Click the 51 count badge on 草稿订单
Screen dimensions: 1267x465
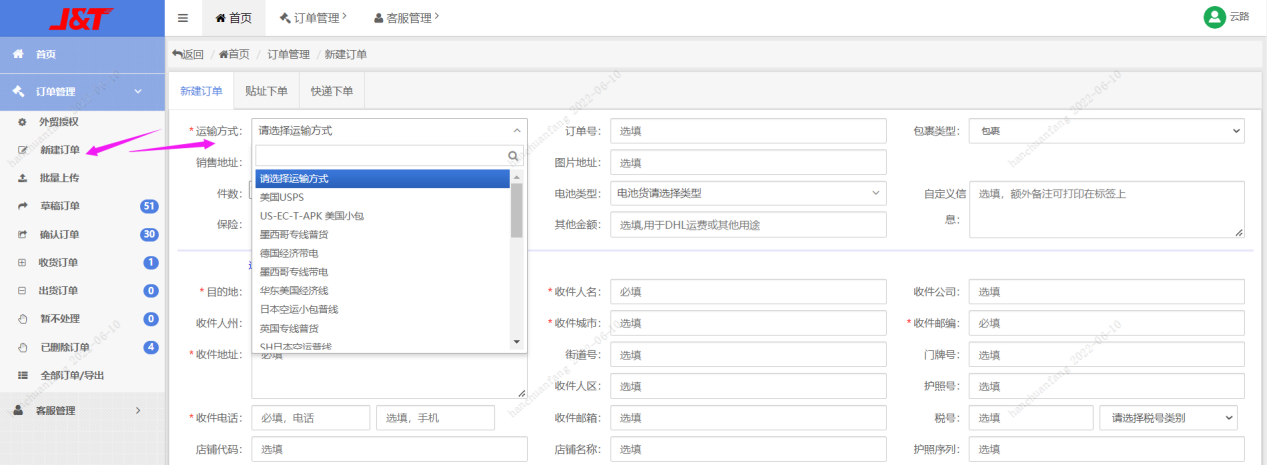pos(149,206)
